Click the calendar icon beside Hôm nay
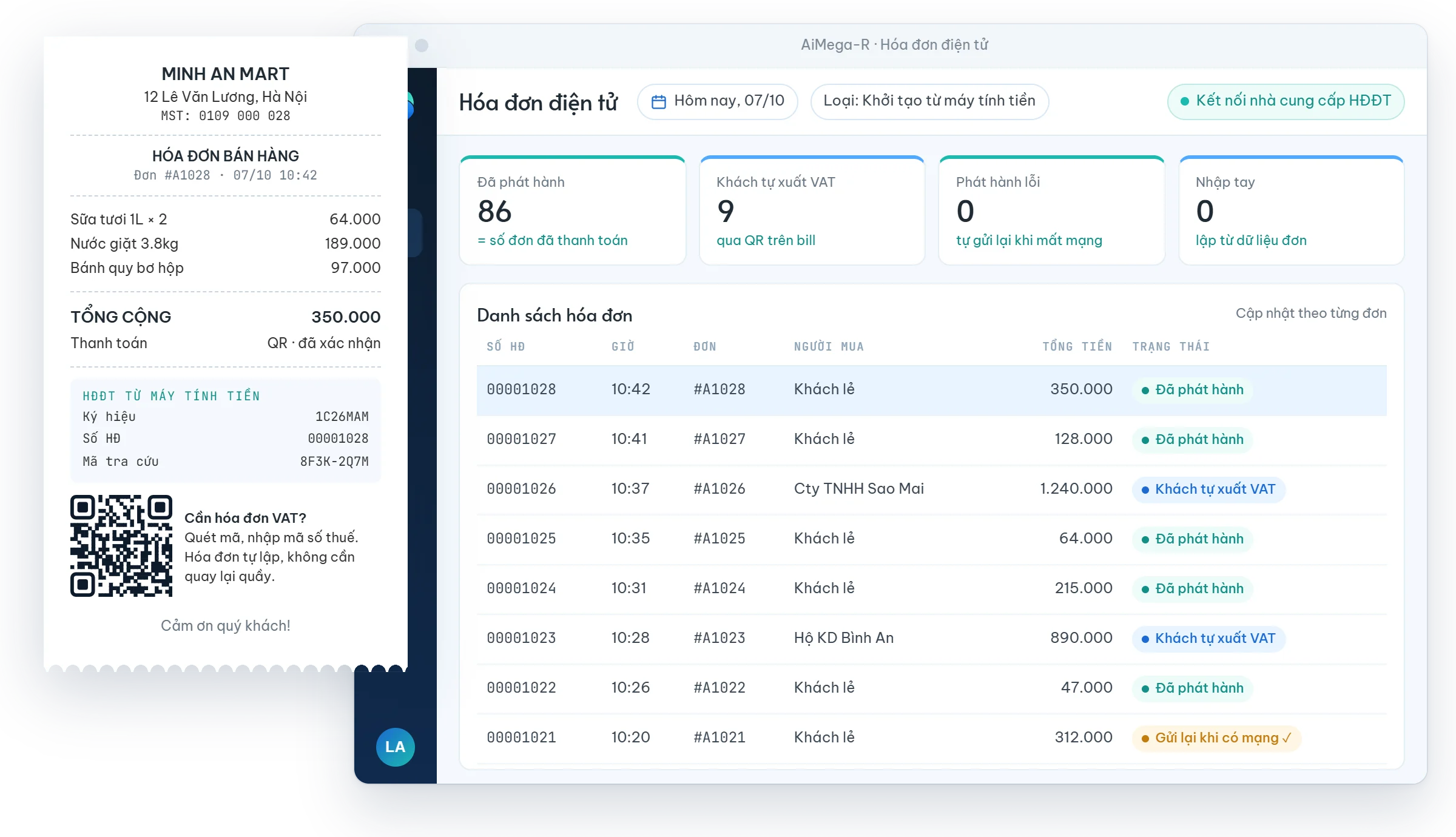This screenshot has width=1456, height=837. click(658, 101)
